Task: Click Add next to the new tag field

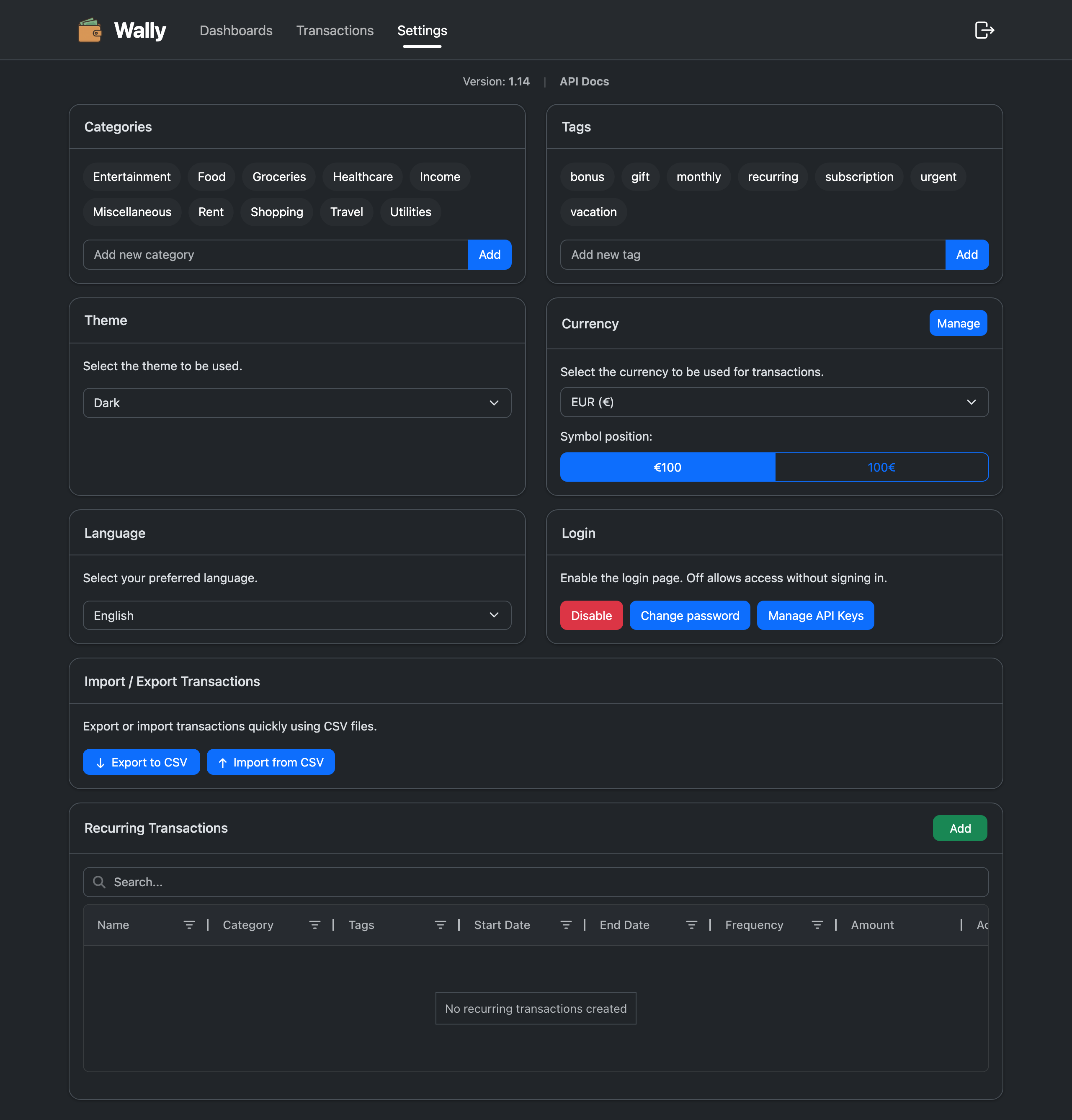Action: pyautogui.click(x=967, y=254)
